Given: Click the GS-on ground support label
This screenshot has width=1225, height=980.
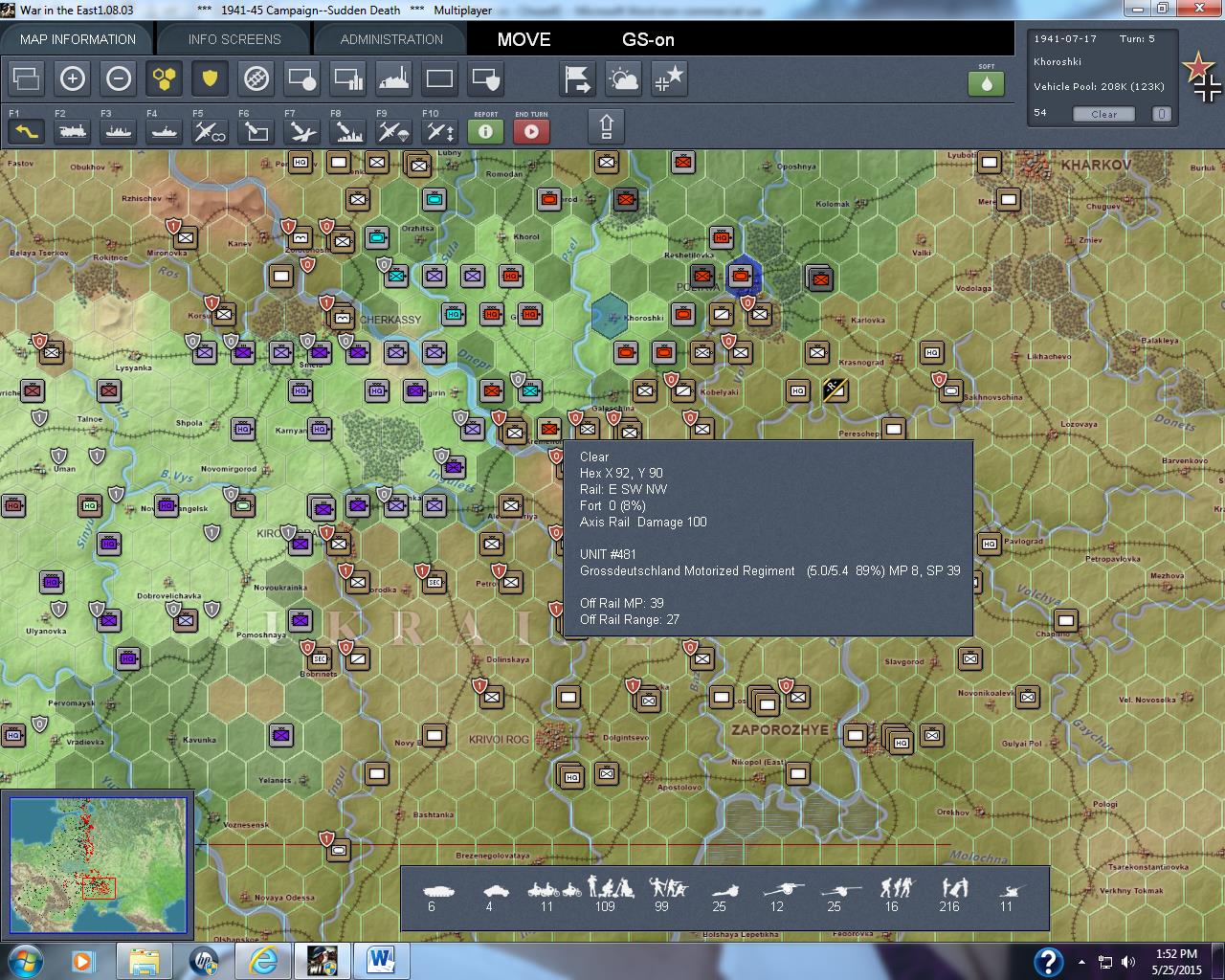Looking at the screenshot, I should (x=648, y=39).
